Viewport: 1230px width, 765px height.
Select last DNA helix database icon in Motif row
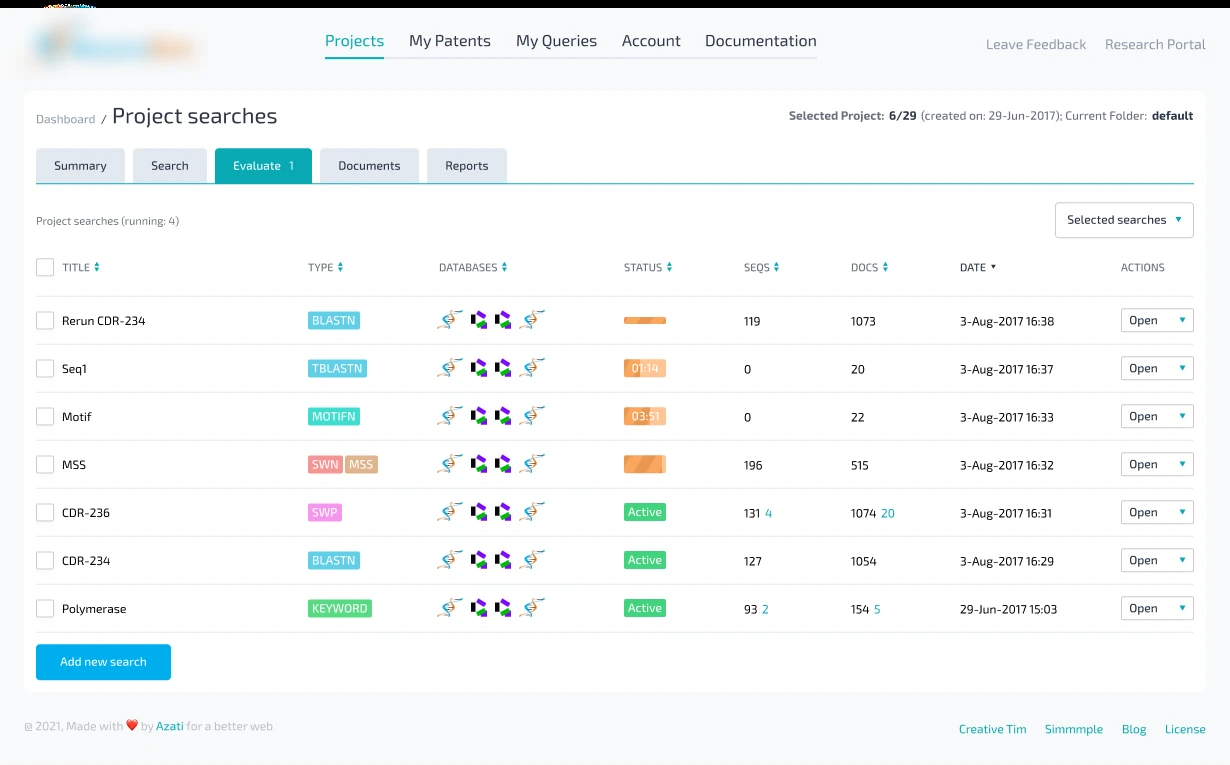pyautogui.click(x=532, y=416)
